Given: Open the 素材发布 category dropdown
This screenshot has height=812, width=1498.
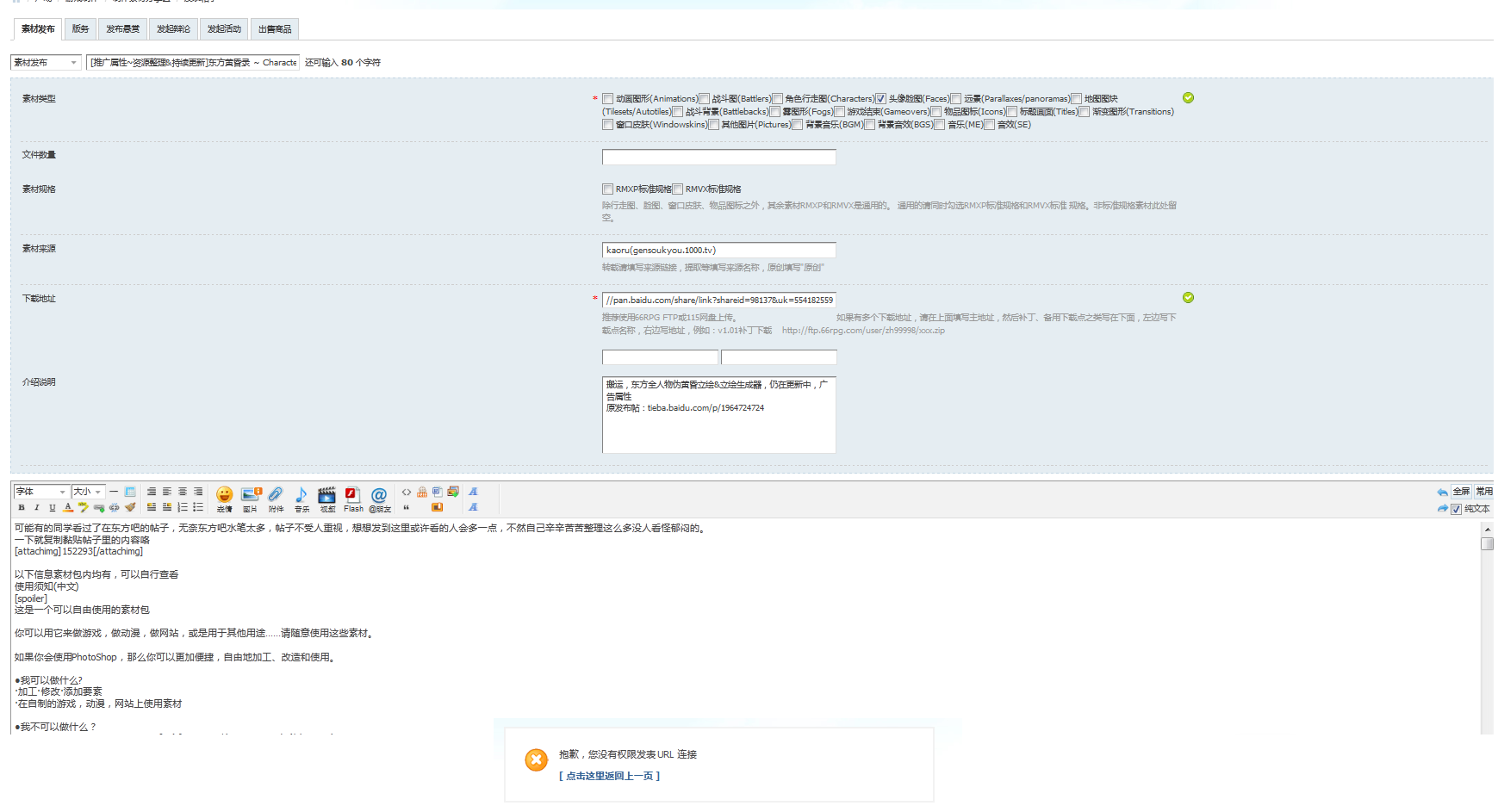Looking at the screenshot, I should coord(47,62).
